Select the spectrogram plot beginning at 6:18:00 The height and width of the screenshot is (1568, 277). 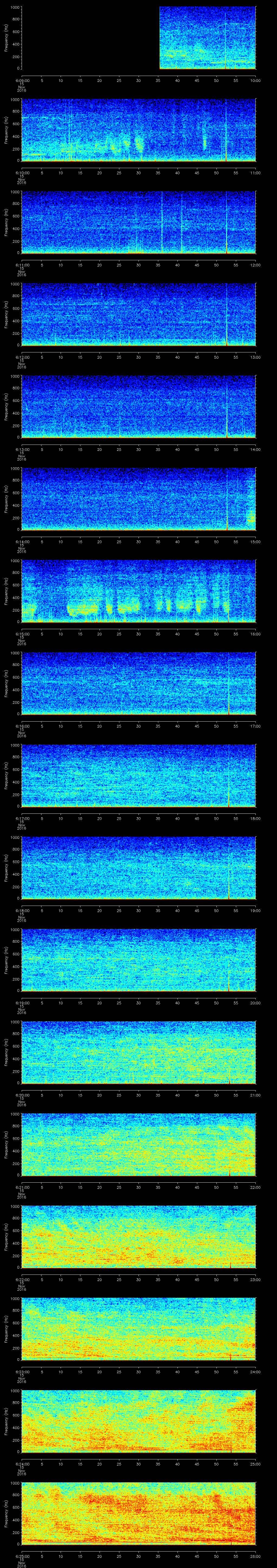[139, 868]
